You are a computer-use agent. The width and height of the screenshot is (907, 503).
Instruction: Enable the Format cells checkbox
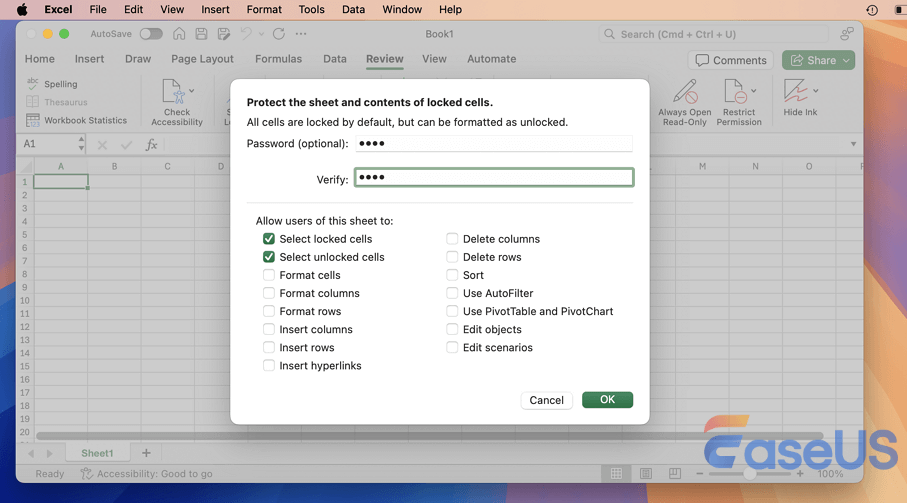[269, 275]
